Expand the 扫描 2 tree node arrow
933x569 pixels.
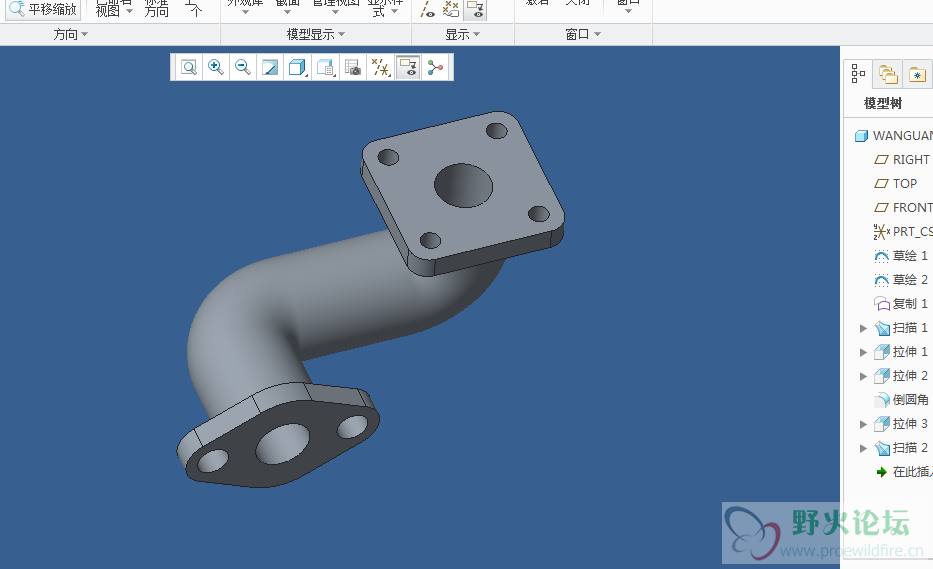coord(863,448)
